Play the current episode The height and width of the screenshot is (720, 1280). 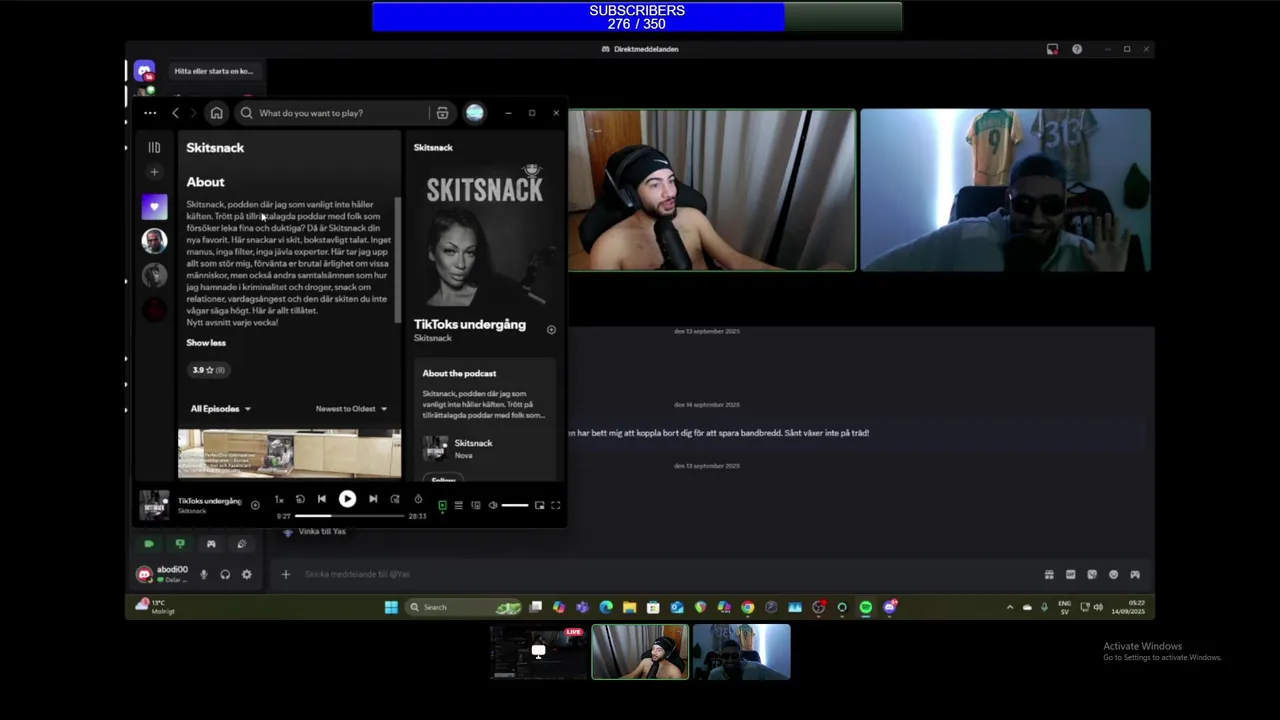click(347, 499)
